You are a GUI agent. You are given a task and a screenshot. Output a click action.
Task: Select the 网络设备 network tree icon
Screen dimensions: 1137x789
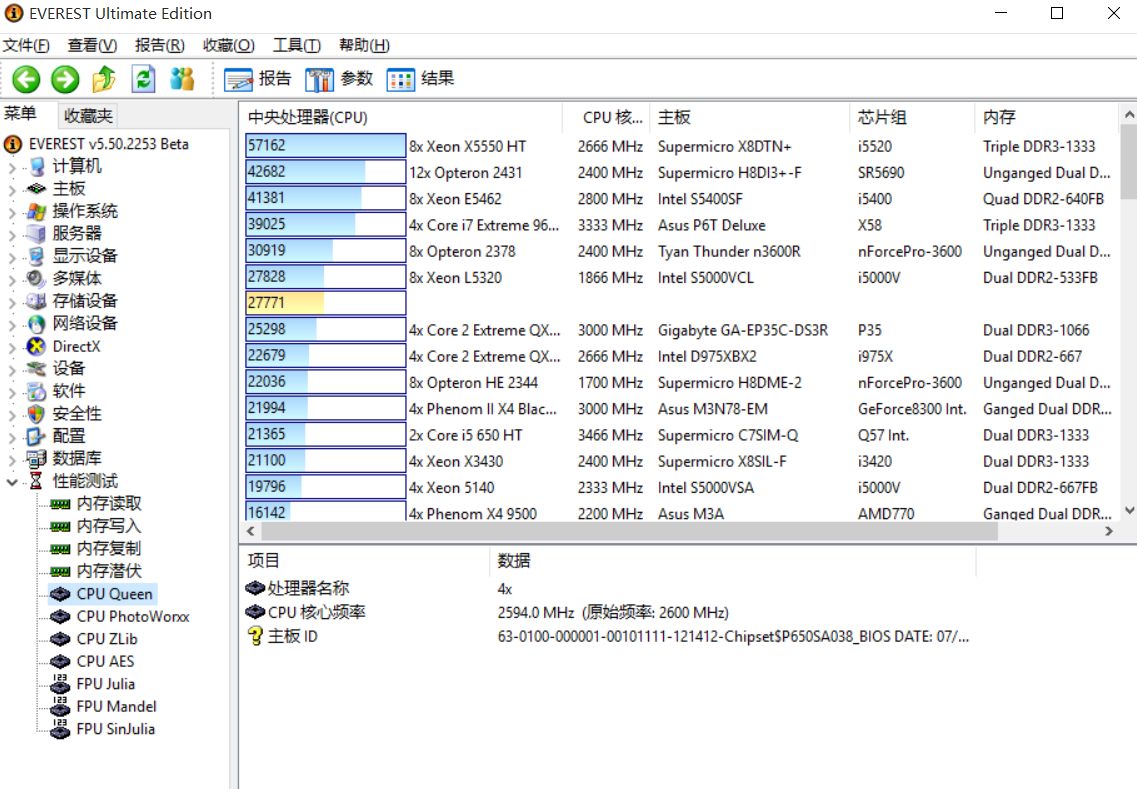[36, 323]
